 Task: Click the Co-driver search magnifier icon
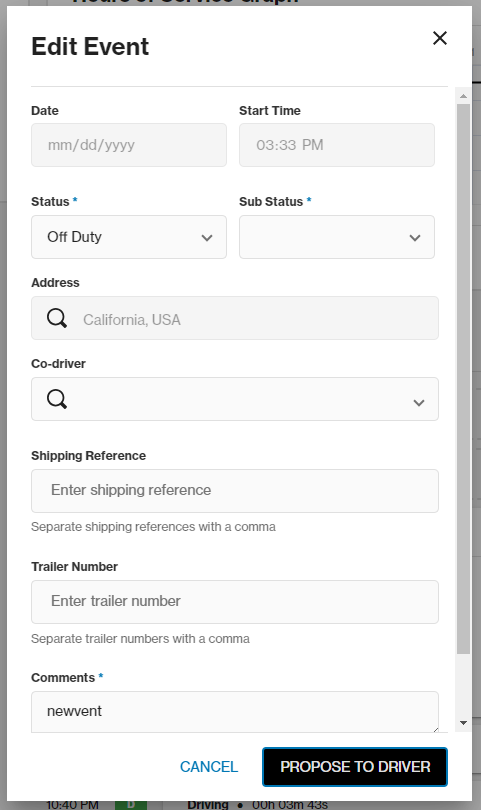coord(57,399)
